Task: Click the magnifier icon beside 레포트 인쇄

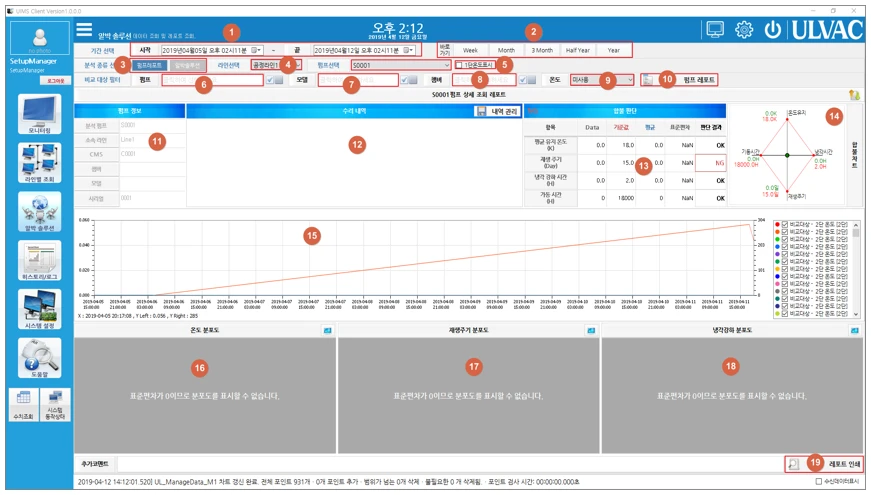Action: point(794,464)
